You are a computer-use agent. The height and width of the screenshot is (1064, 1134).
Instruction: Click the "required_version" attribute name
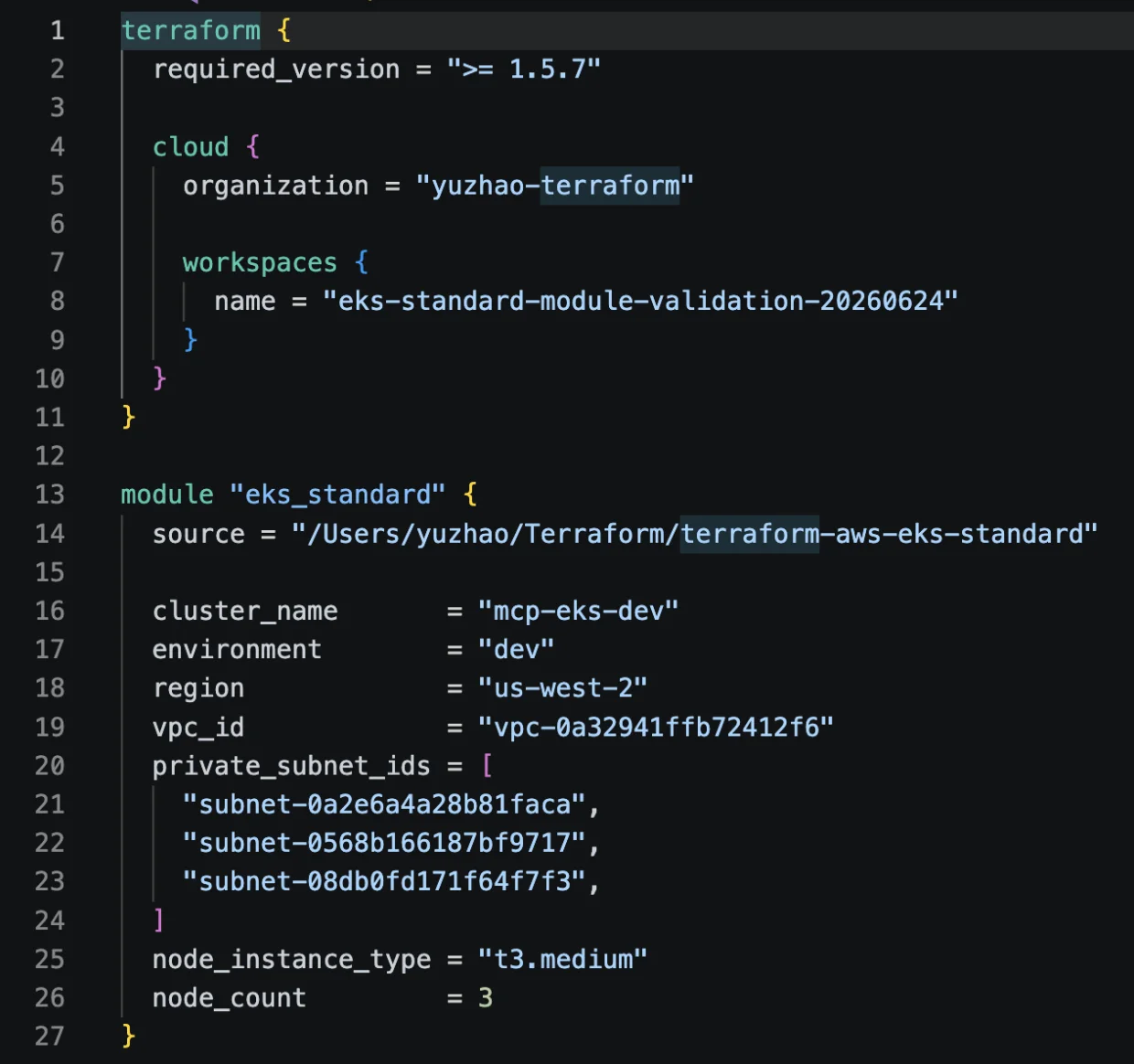pos(276,69)
